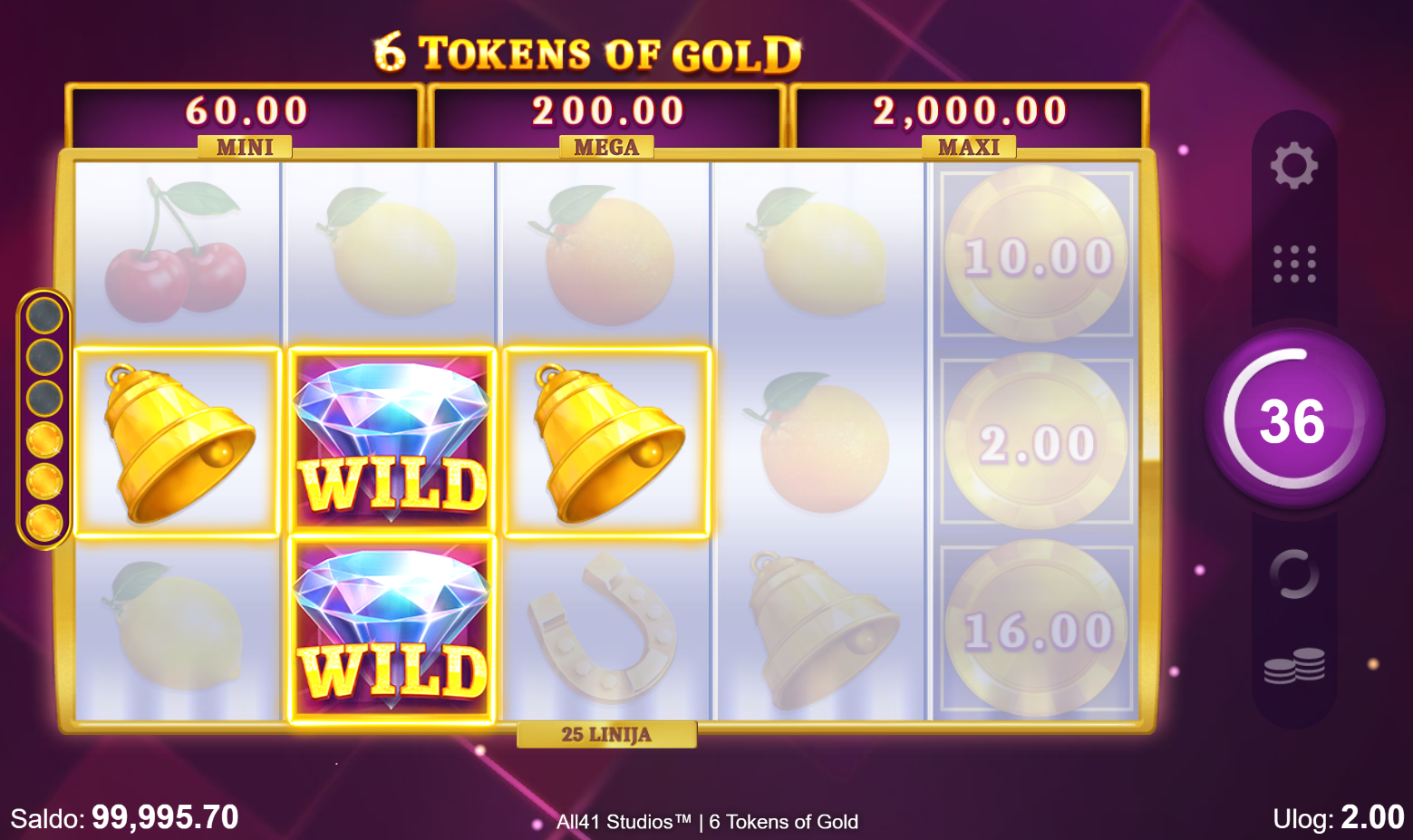This screenshot has width=1413, height=840.
Task: Click the Ulog 2.00 bet amount
Action: click(1339, 817)
